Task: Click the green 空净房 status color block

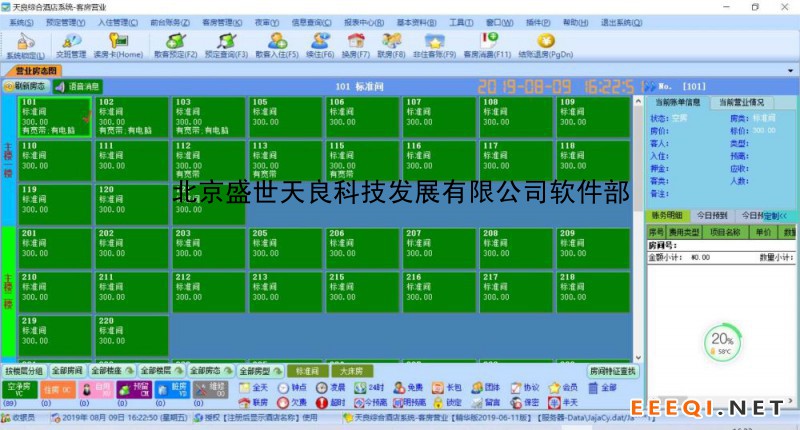Action: (x=19, y=389)
